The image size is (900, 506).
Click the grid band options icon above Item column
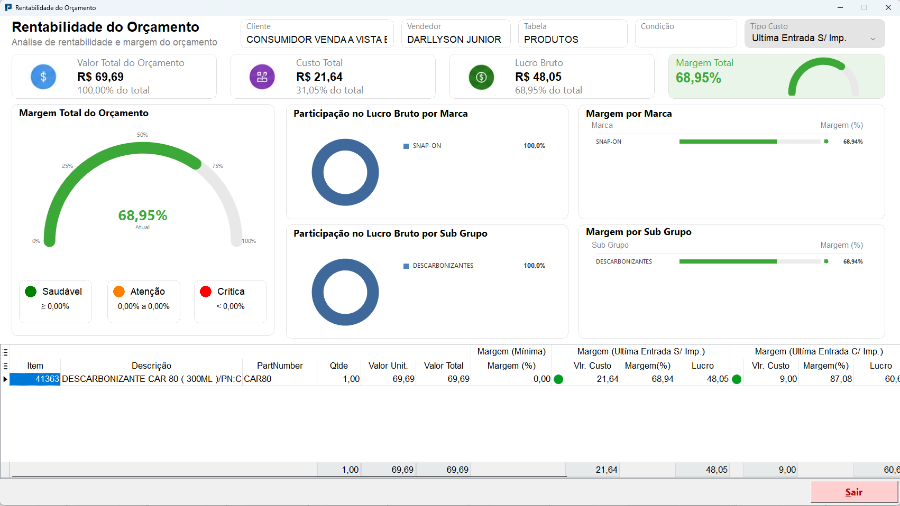tap(5, 352)
